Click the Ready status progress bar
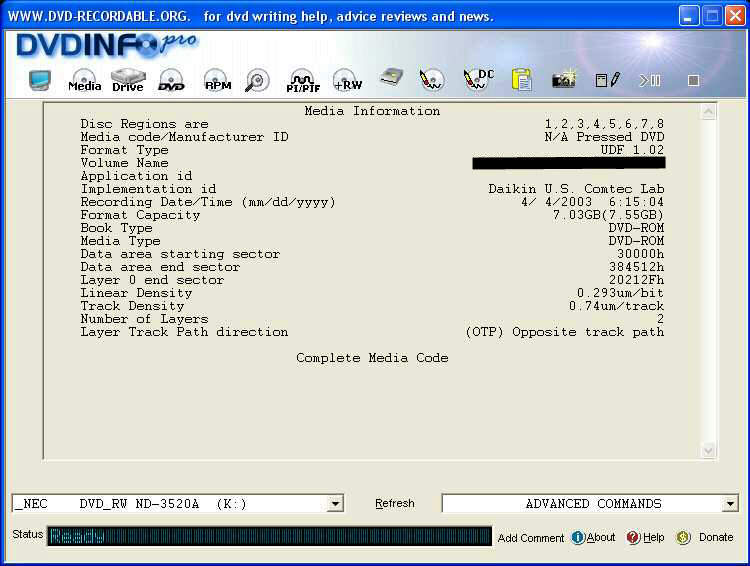 click(x=269, y=536)
